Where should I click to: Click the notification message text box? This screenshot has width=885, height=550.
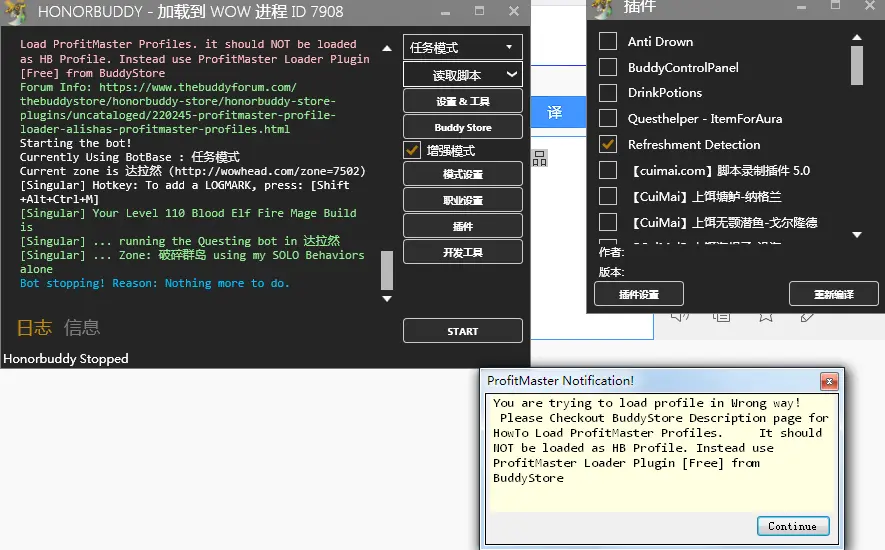[661, 452]
